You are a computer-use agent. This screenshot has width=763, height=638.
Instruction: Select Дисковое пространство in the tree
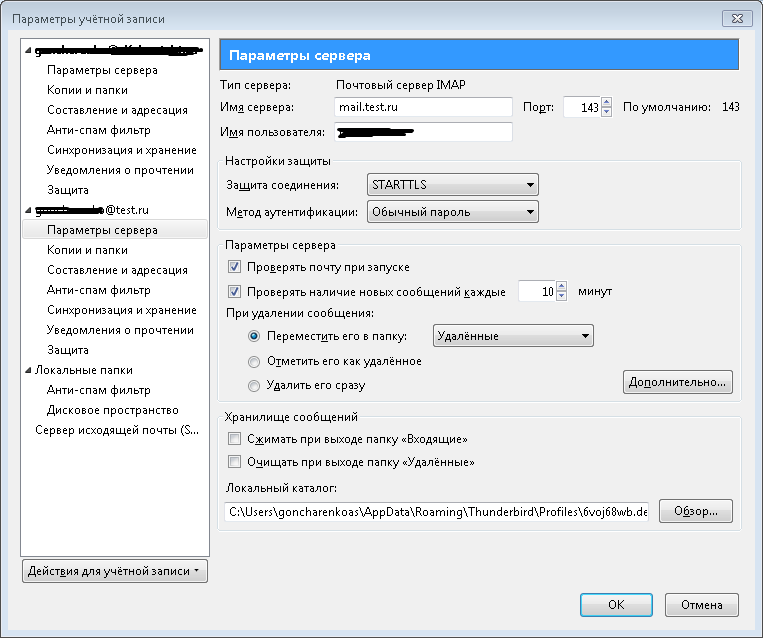[x=112, y=410]
